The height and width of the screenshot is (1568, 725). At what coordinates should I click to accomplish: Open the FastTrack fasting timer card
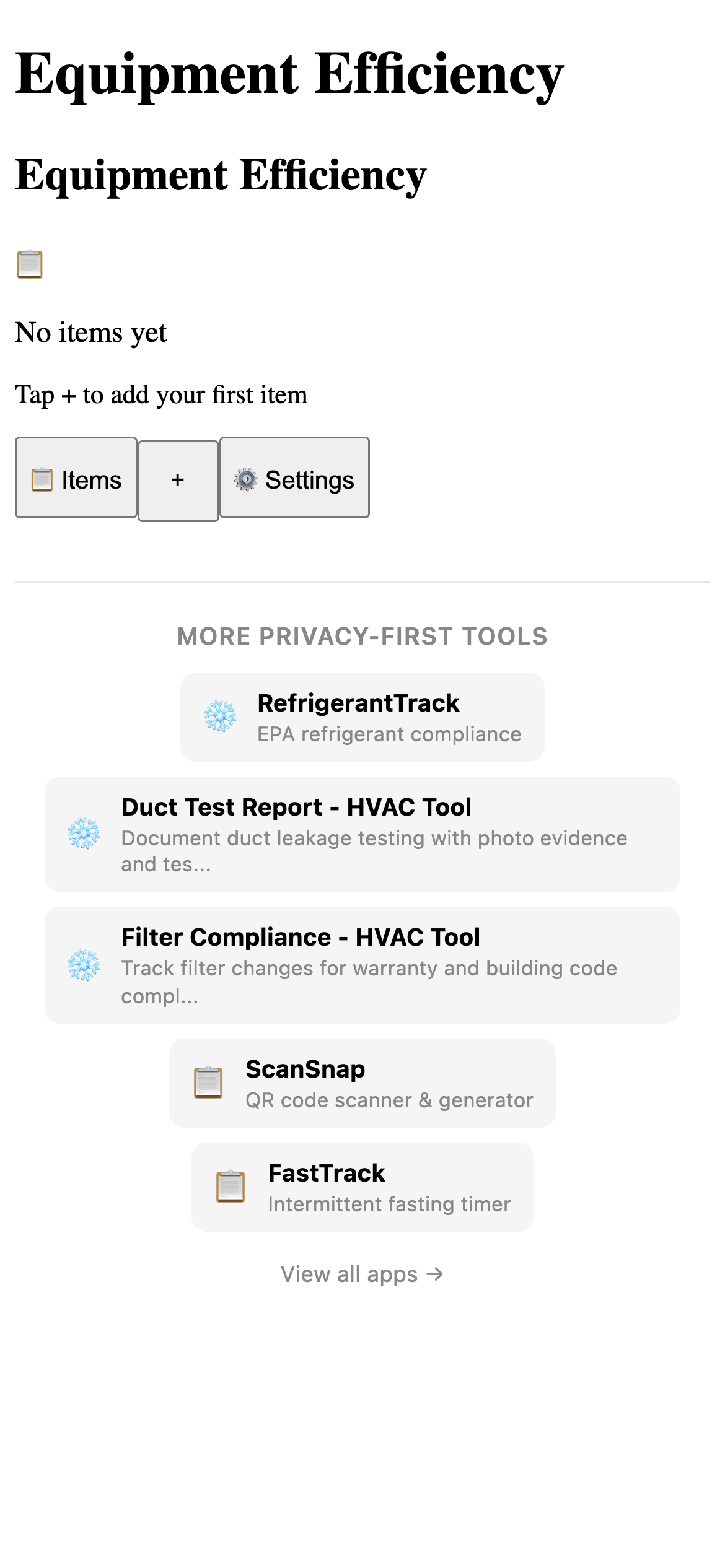(362, 1187)
